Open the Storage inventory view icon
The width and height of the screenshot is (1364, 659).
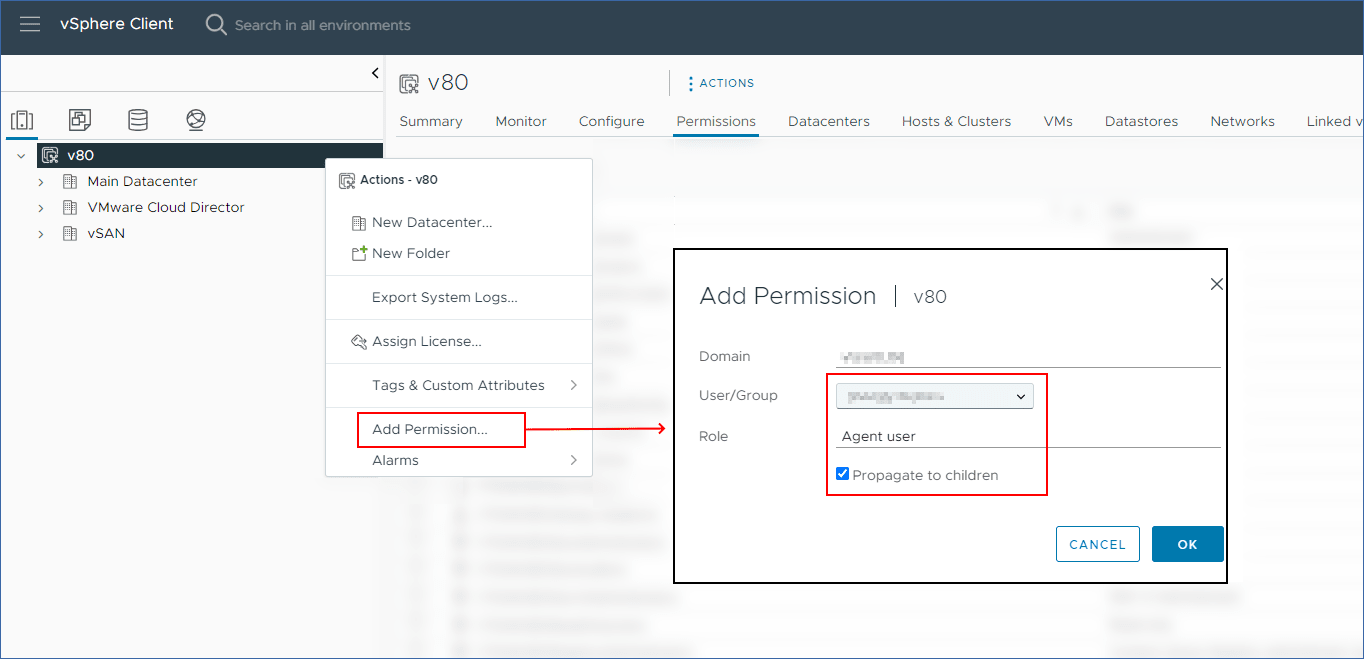(x=138, y=121)
